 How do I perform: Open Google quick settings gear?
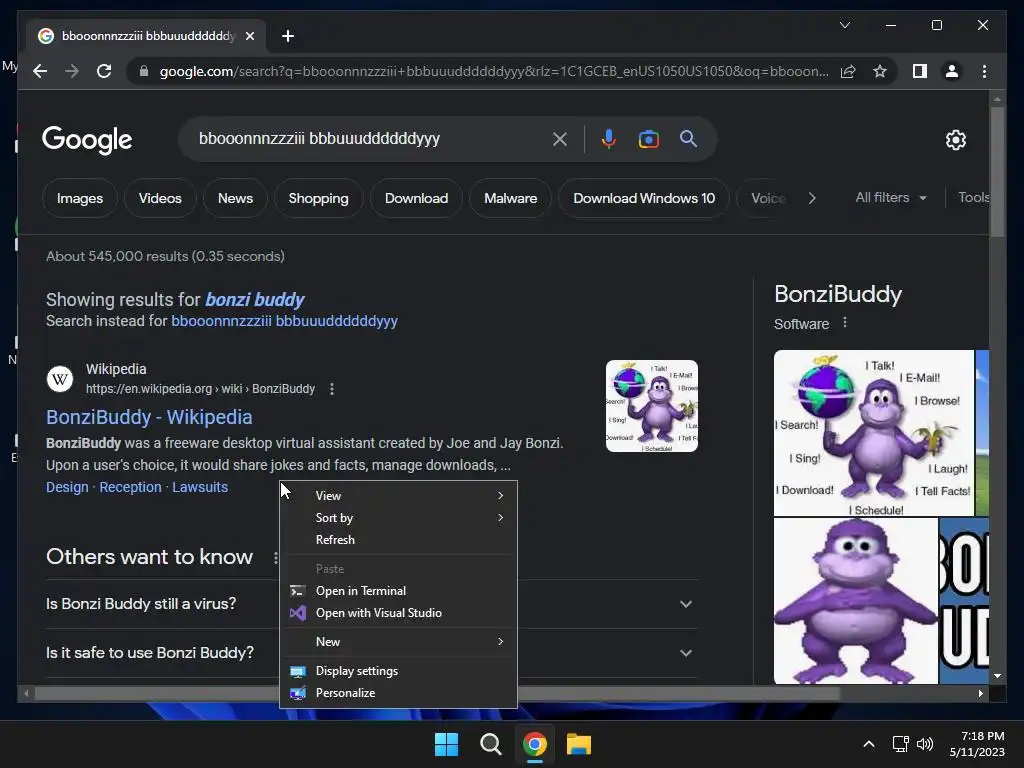point(955,140)
